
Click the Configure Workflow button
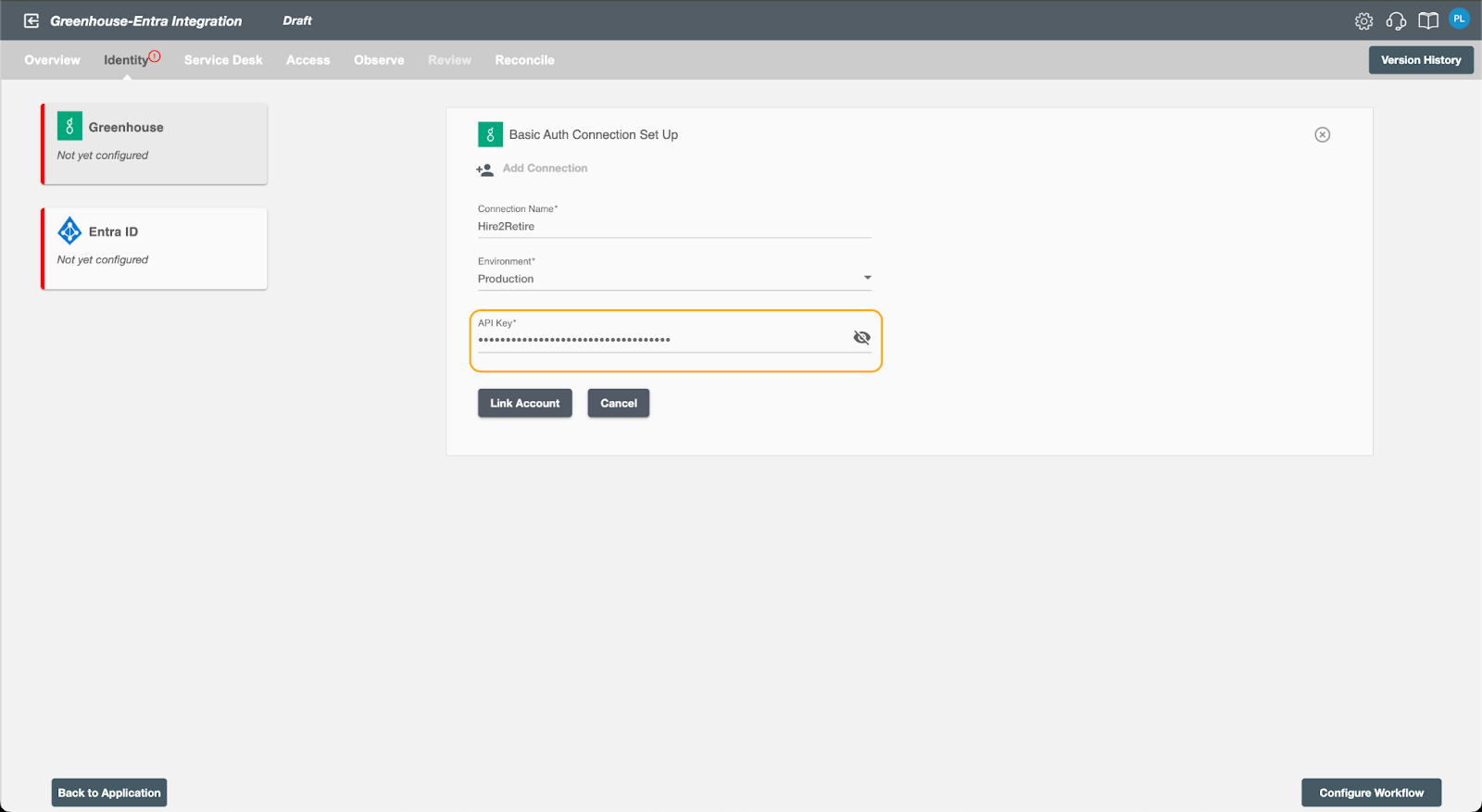click(1372, 793)
